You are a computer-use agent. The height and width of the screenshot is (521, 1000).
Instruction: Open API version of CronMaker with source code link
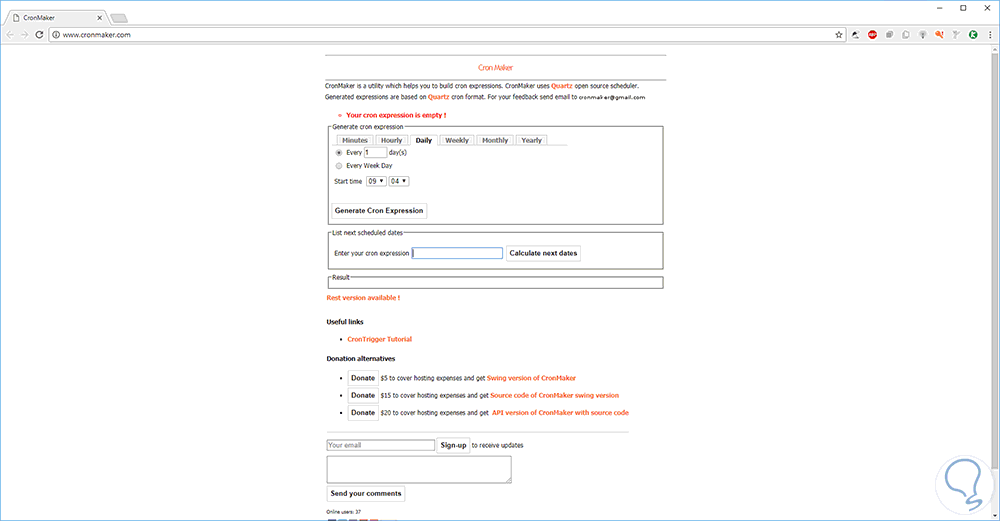click(x=560, y=413)
